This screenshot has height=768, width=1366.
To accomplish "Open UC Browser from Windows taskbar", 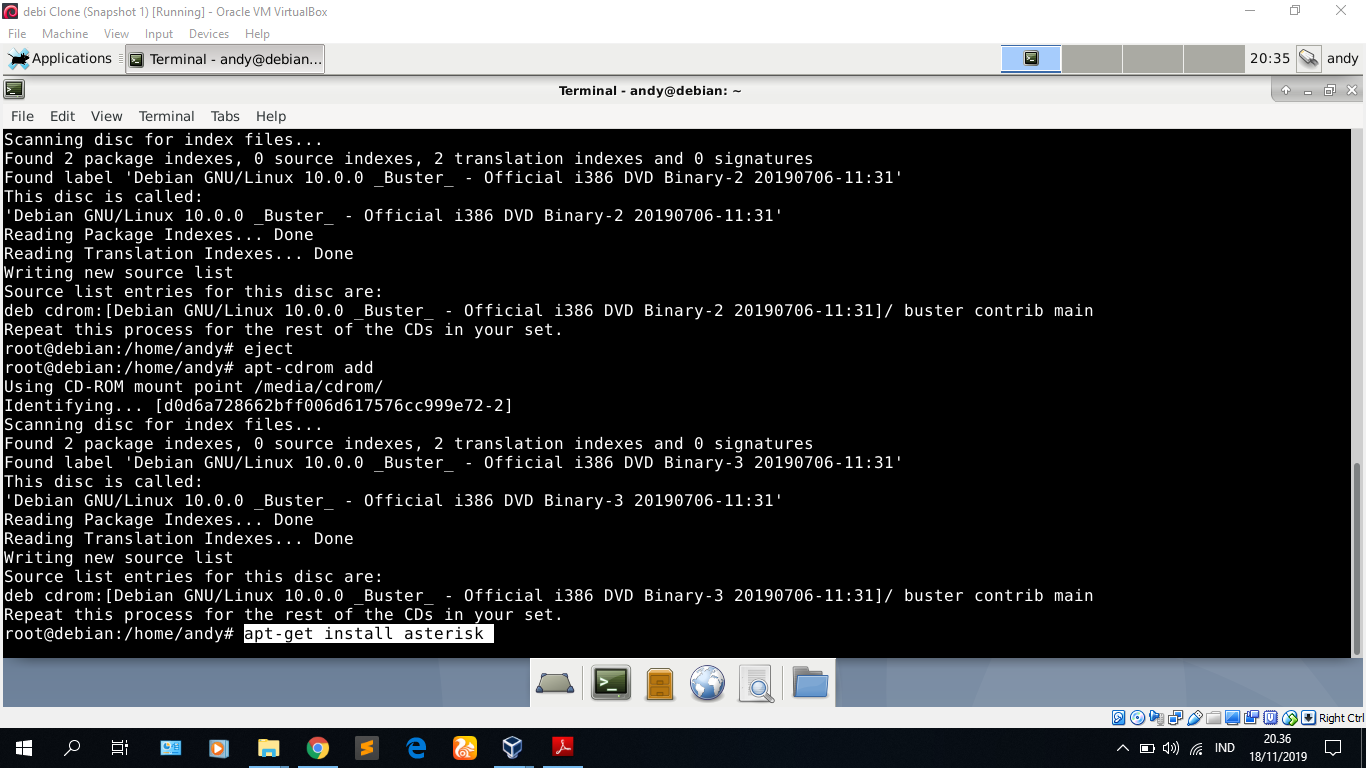I will (x=465, y=748).
